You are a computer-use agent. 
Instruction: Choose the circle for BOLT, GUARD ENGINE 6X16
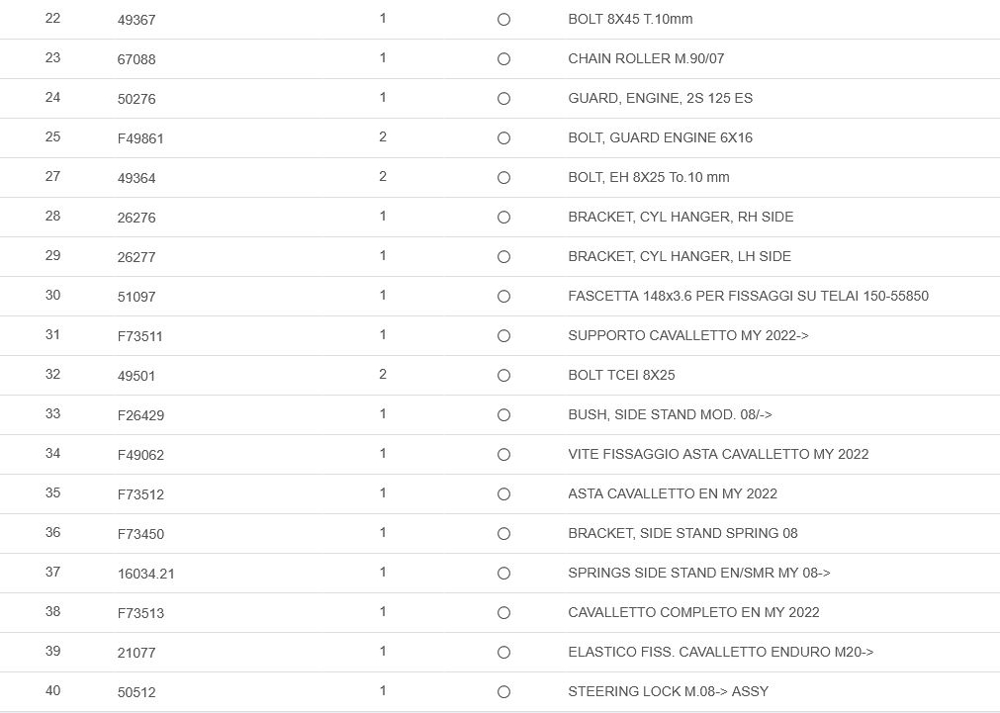click(504, 138)
